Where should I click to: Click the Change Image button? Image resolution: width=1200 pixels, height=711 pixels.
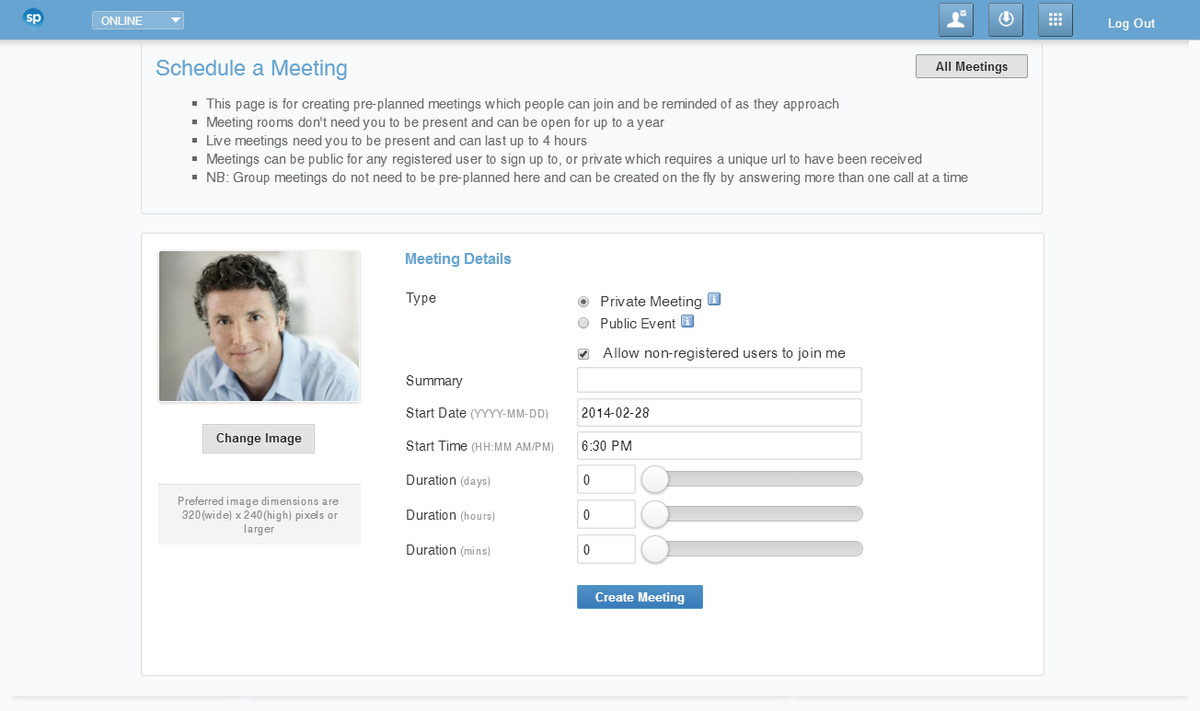(x=258, y=438)
